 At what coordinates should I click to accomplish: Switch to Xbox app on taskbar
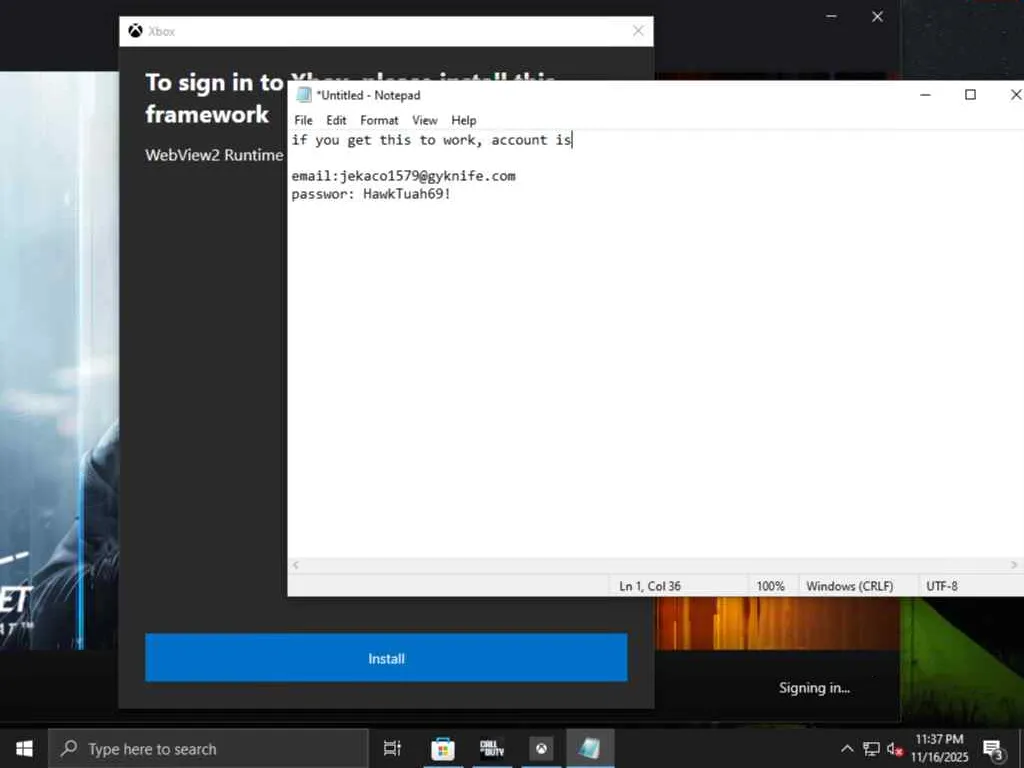(x=541, y=748)
